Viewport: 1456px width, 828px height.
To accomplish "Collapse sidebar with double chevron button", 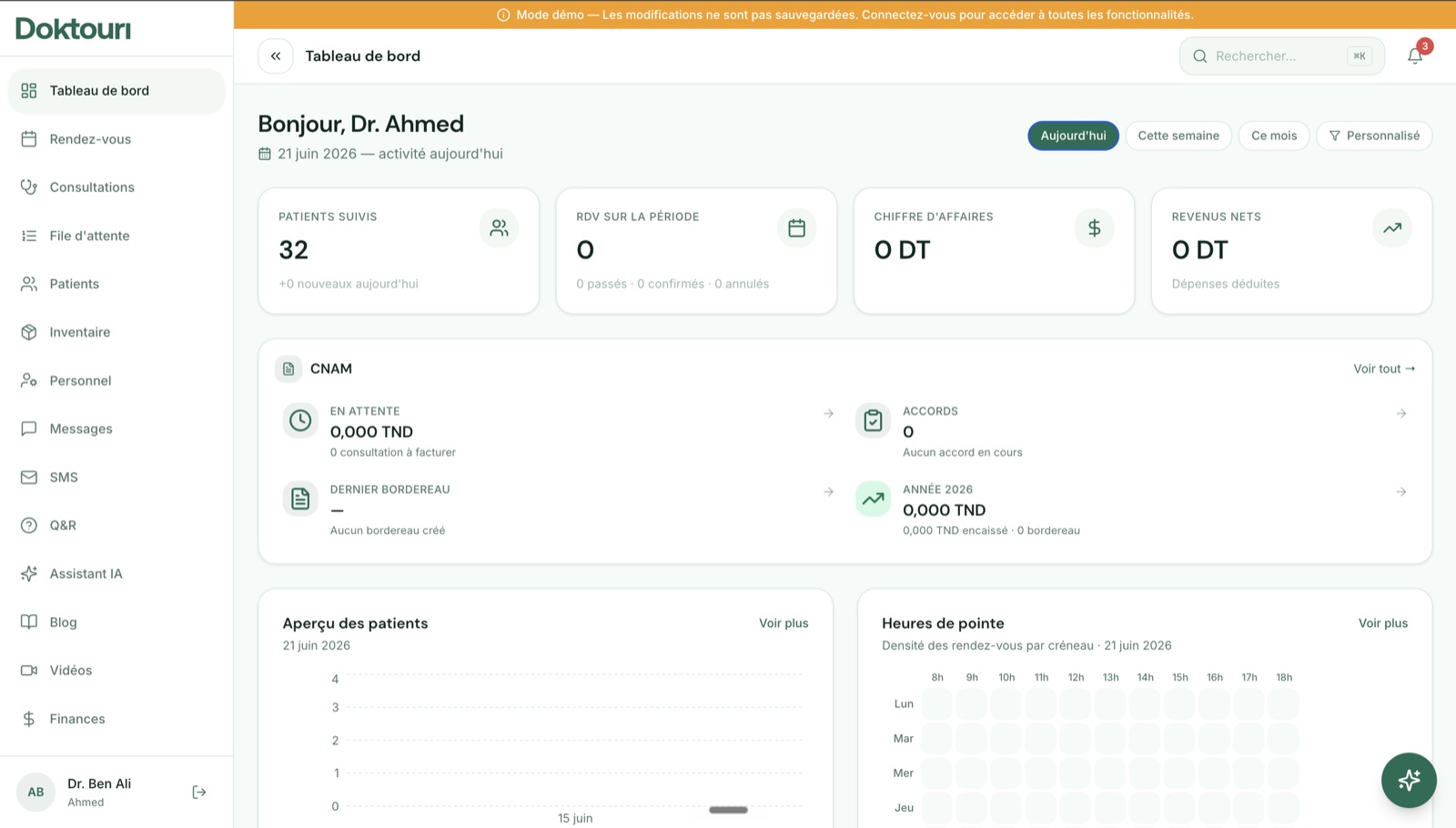I will point(276,56).
